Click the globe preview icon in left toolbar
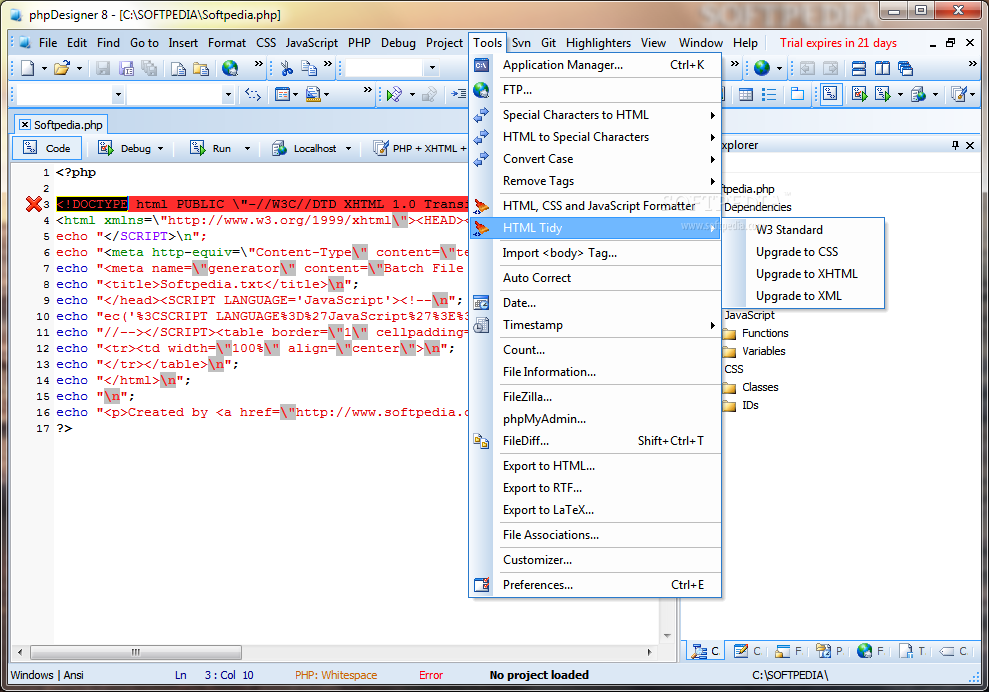This screenshot has height=692, width=989. point(230,68)
